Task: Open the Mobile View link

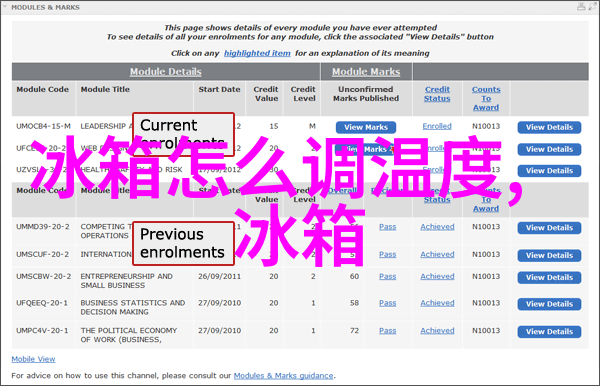Action: click(x=33, y=359)
